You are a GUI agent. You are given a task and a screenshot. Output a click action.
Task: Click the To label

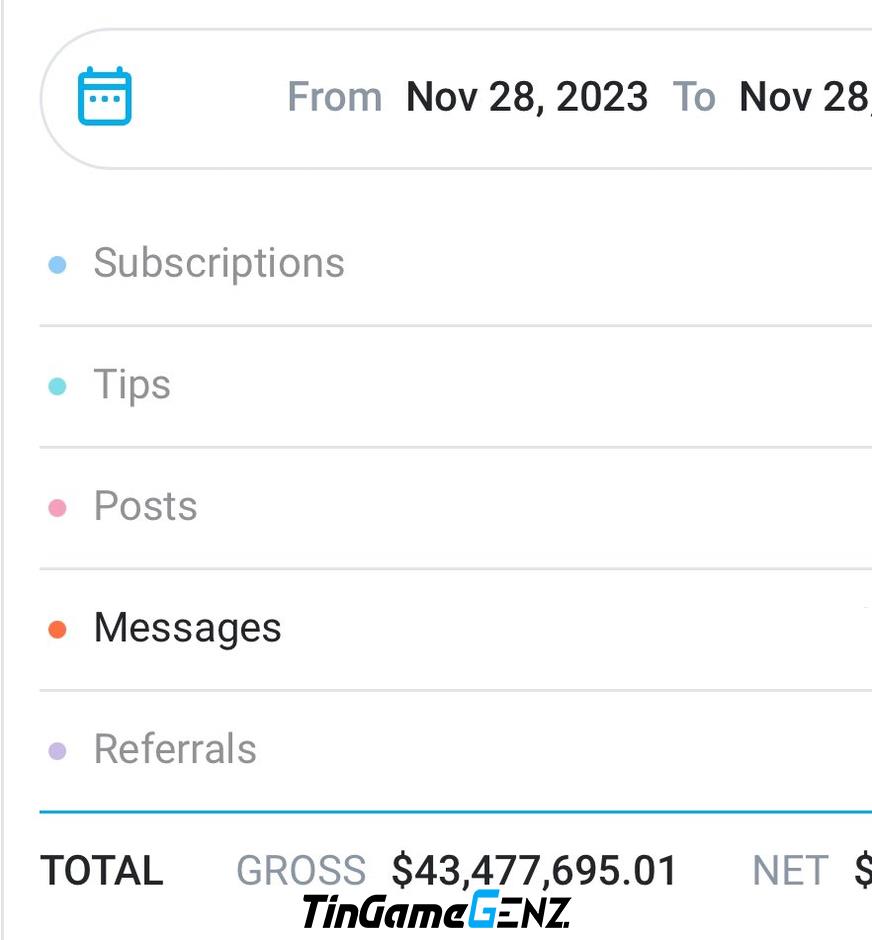point(694,97)
